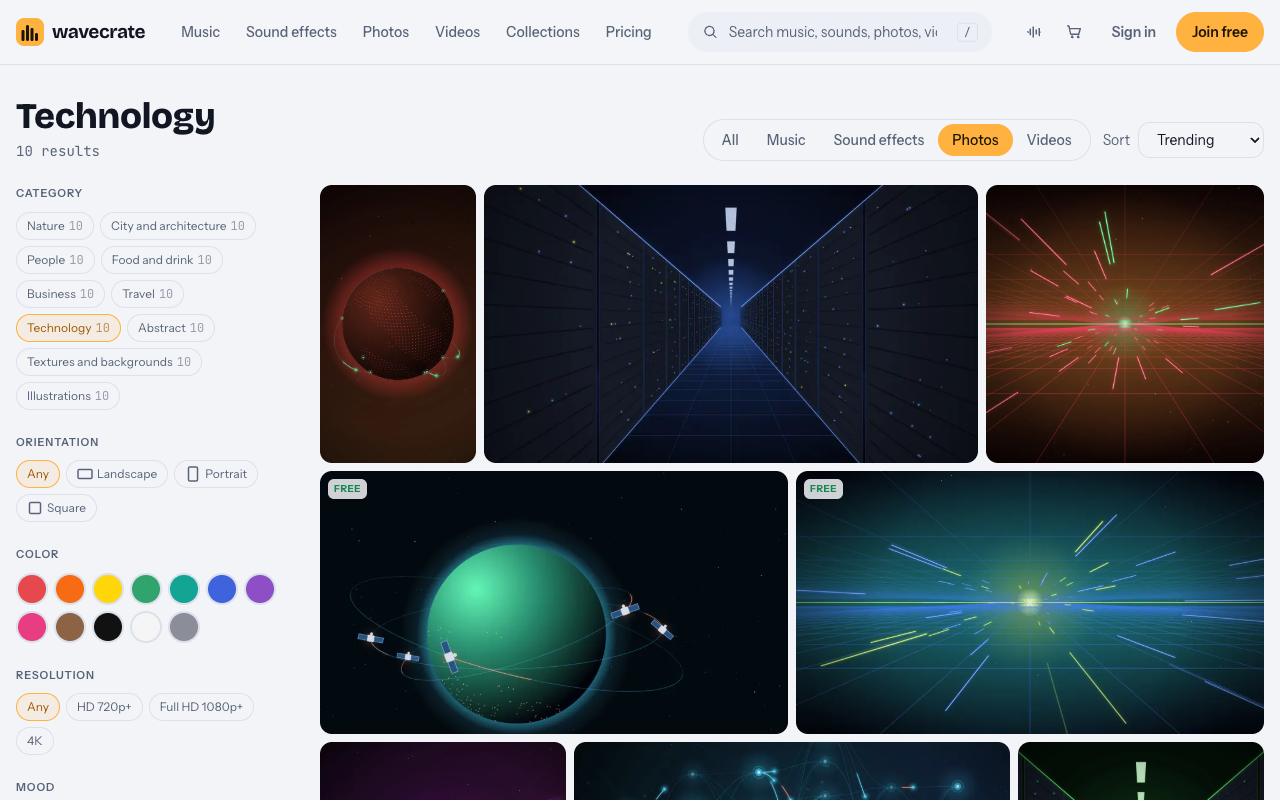Screen dimensions: 1280x800
Task: Go to Collections in the navigation
Action: (543, 32)
